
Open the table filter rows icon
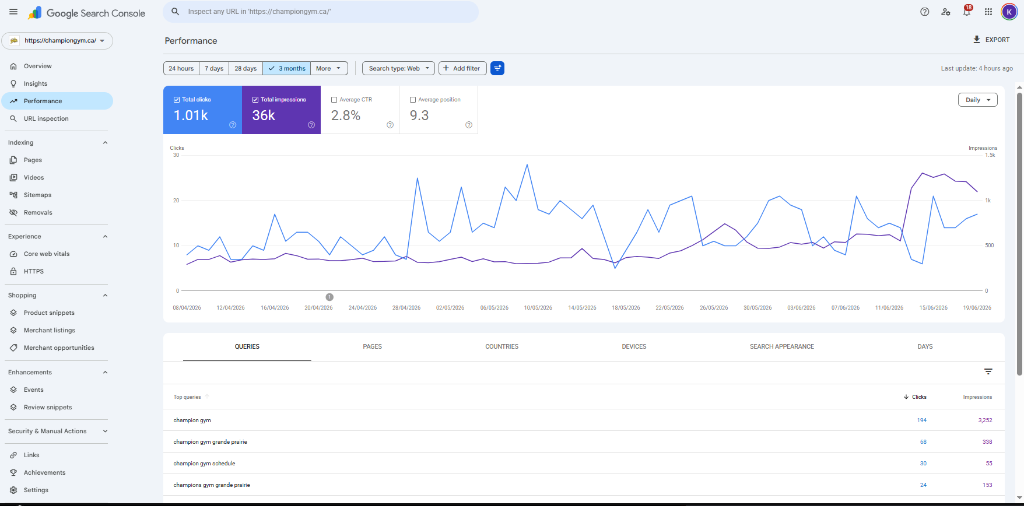point(988,372)
